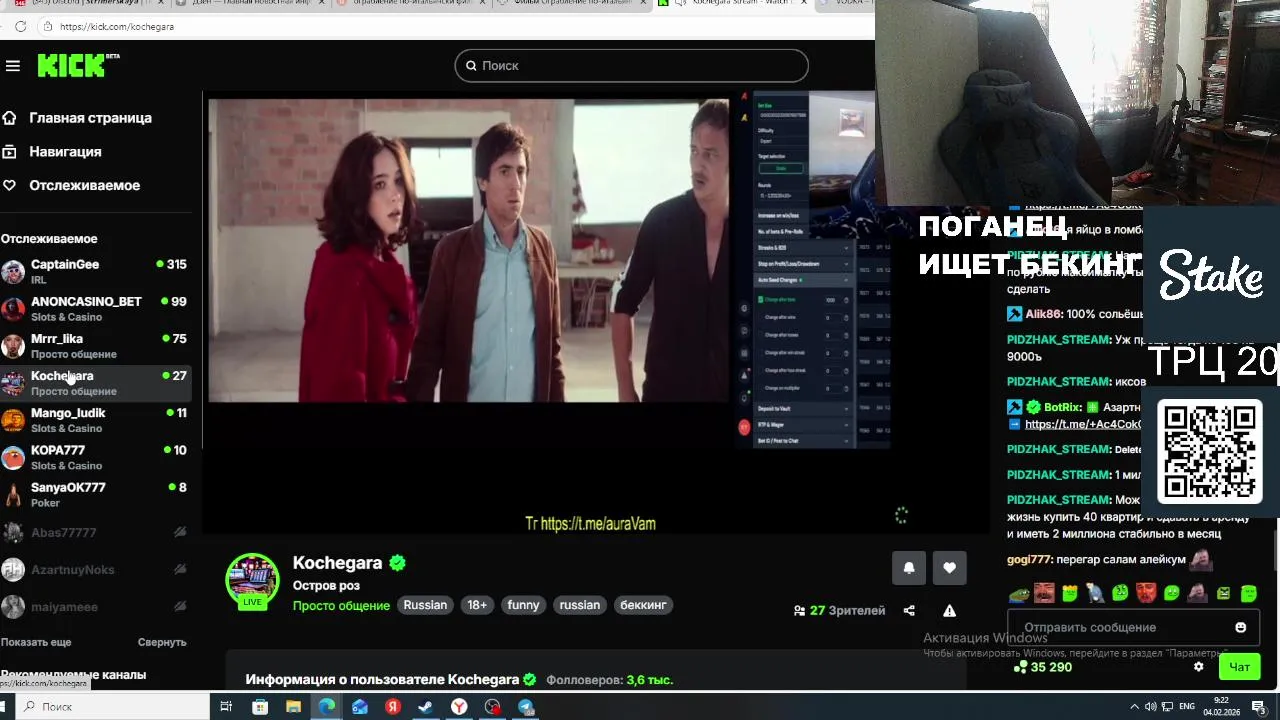Click BotRix username in chat

(x=1063, y=407)
